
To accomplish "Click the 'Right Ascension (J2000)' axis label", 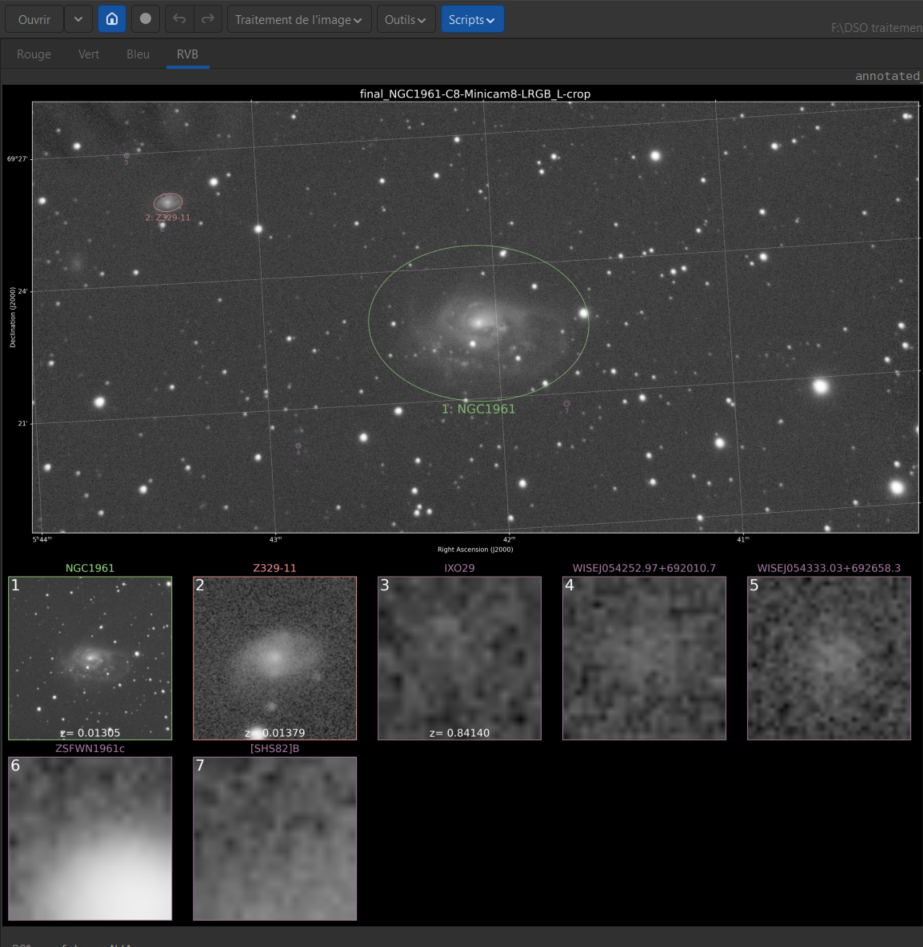I will [x=475, y=549].
